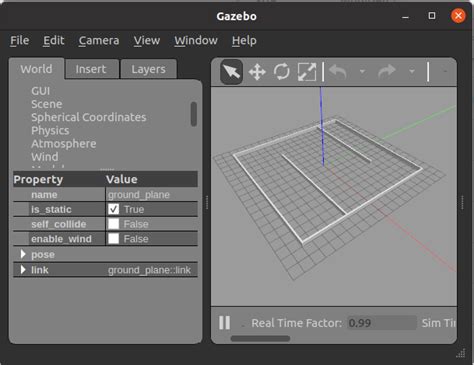The width and height of the screenshot is (474, 365).
Task: Minimize the Gazebo window
Action: click(405, 16)
